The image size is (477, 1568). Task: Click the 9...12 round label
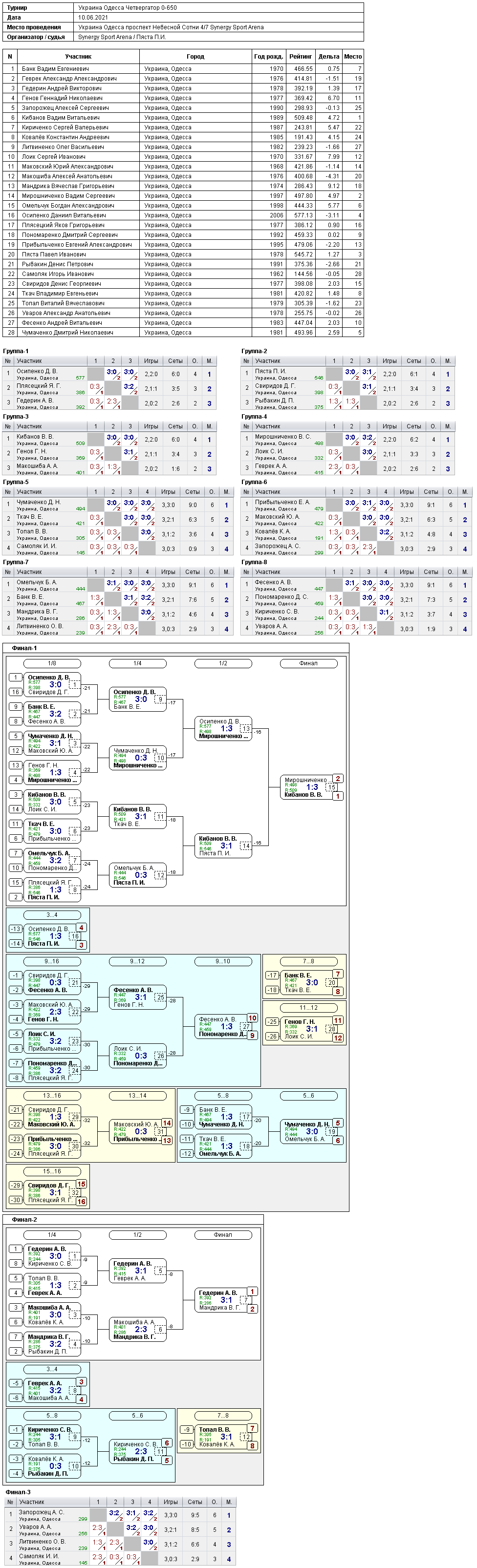(137, 961)
